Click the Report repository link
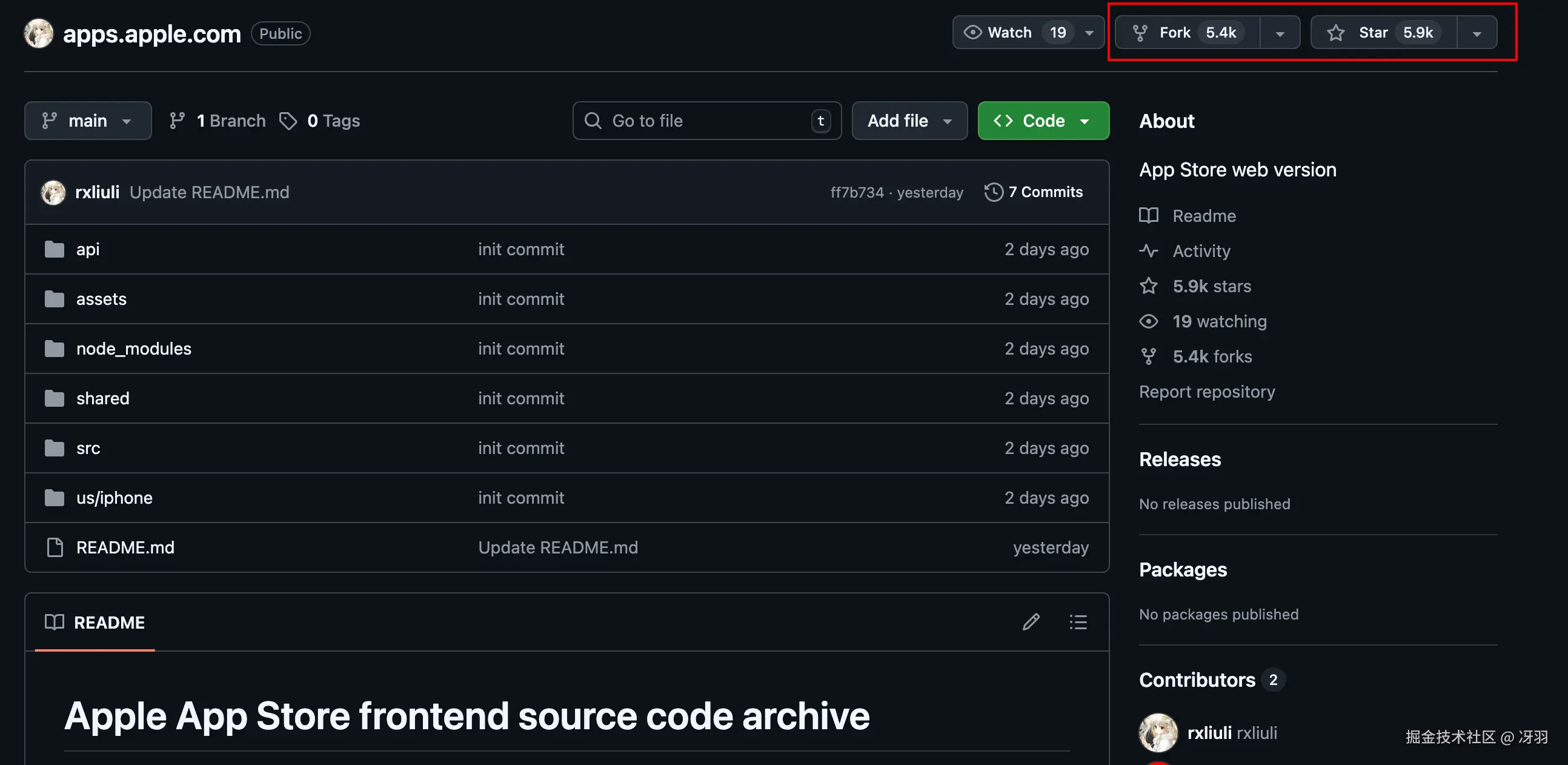The image size is (1568, 765). click(x=1206, y=392)
